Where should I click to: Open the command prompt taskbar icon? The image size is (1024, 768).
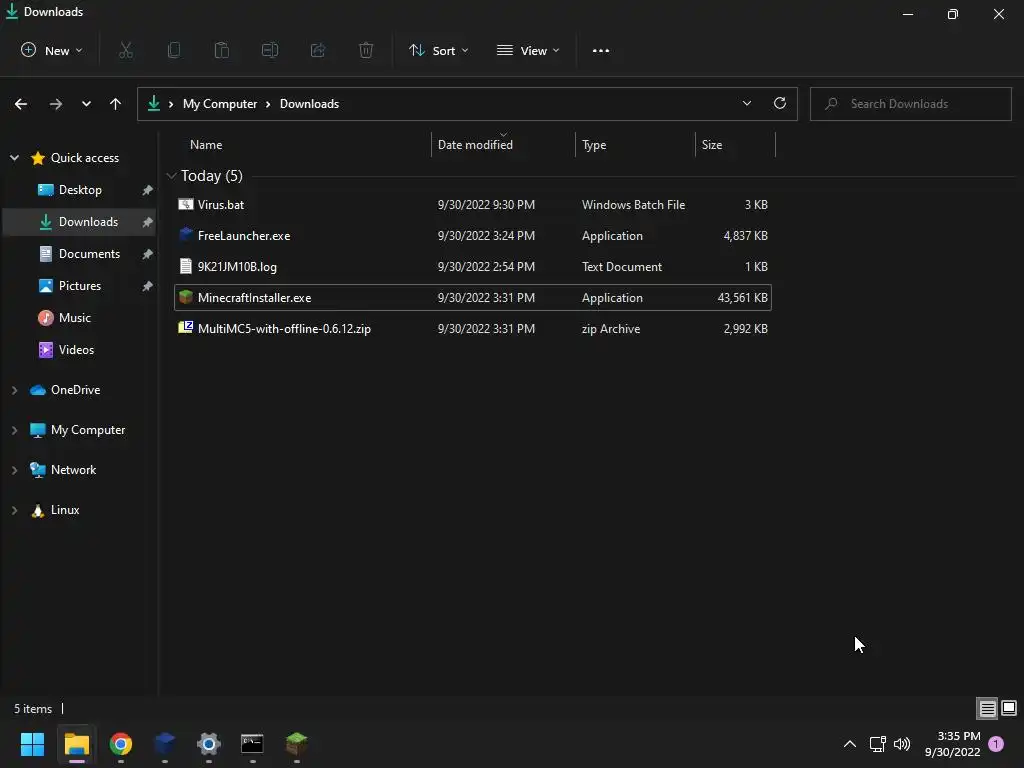tap(252, 744)
